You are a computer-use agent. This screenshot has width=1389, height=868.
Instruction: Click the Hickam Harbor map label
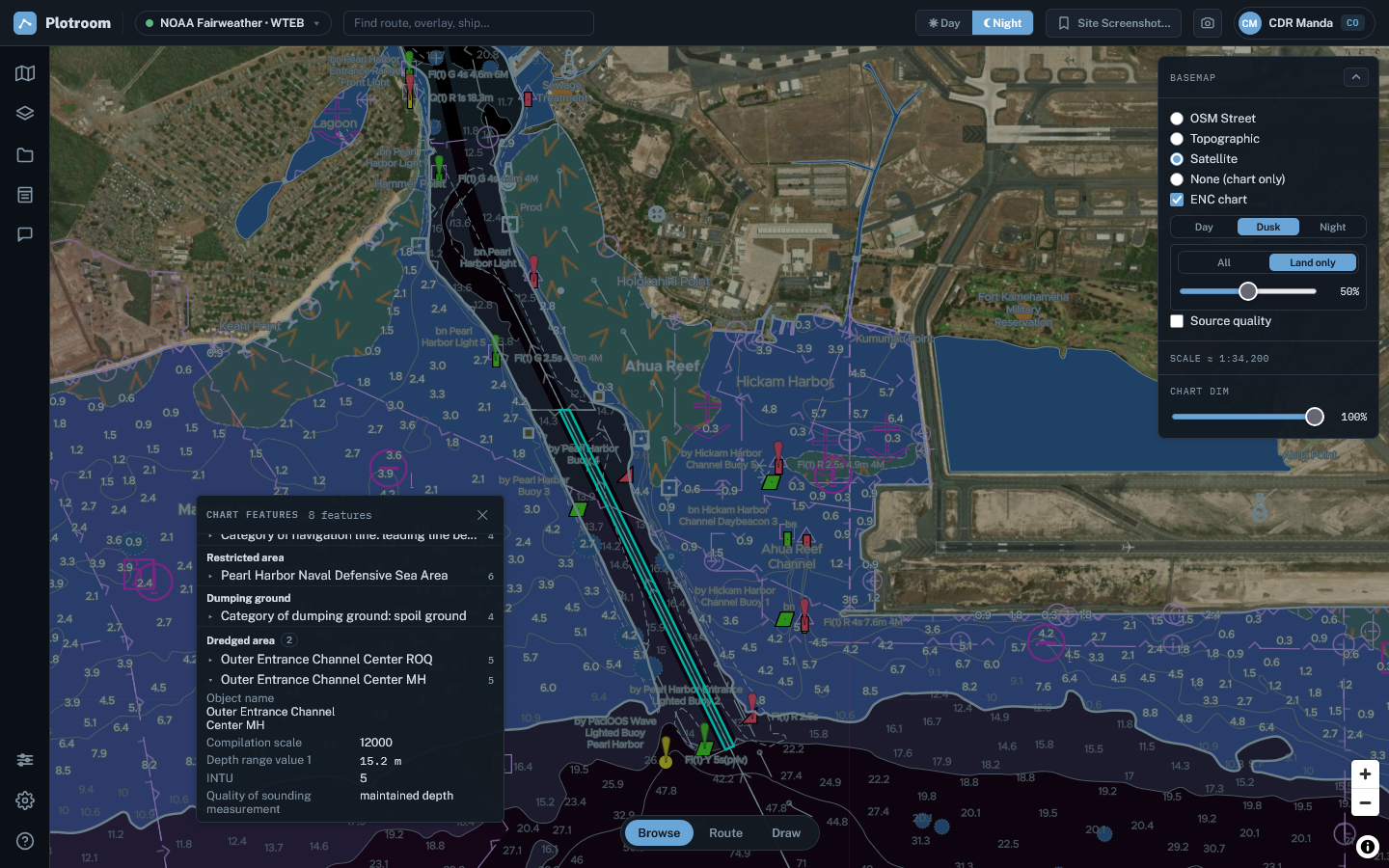784,381
